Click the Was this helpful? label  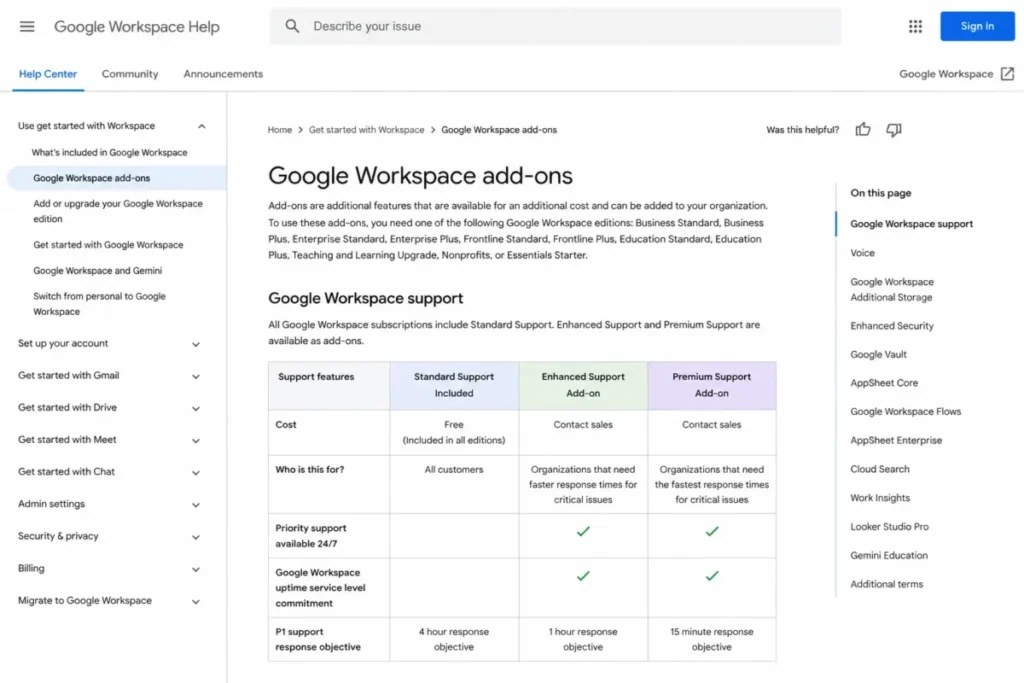pos(803,129)
